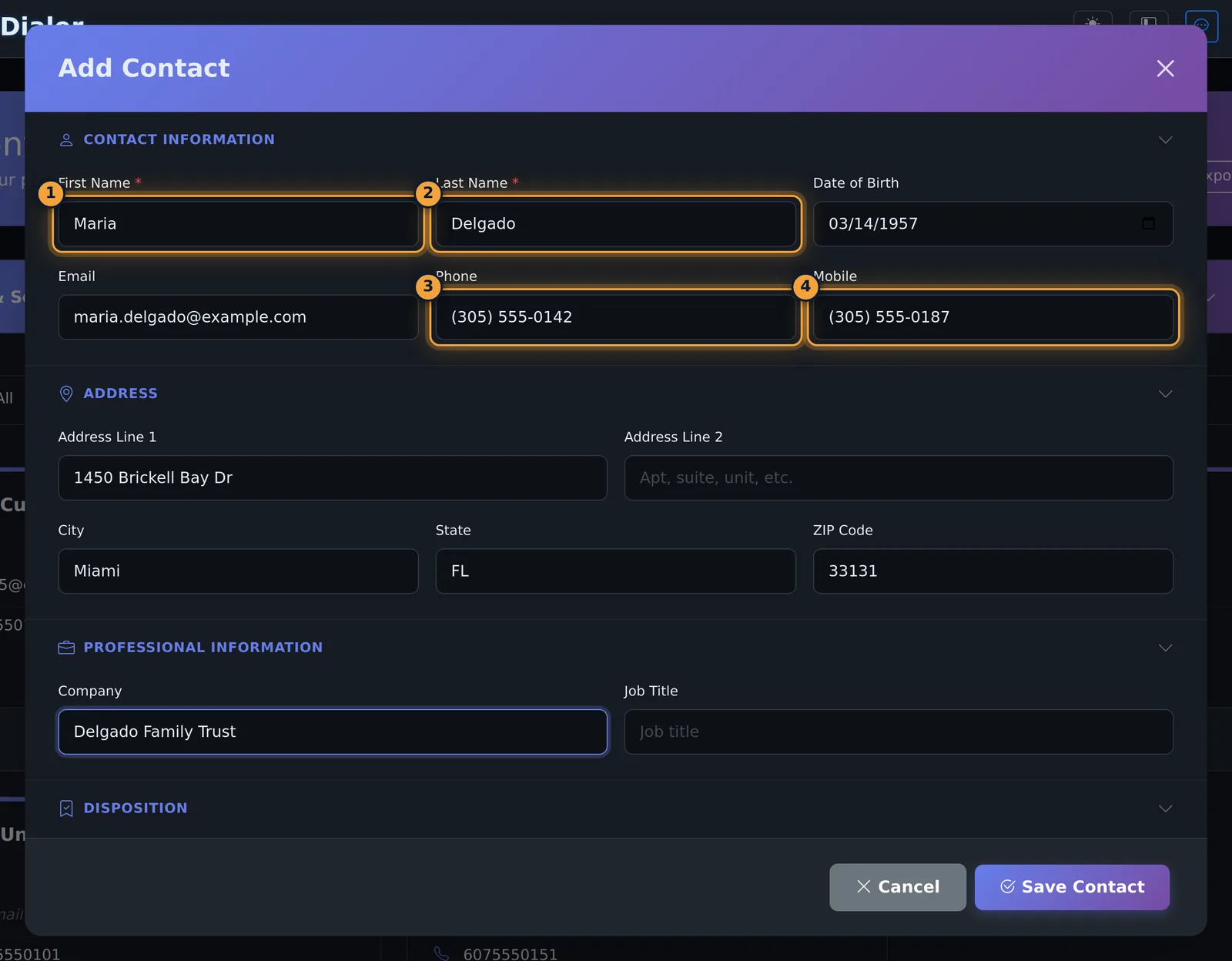Screen dimensions: 1232x961
Task: Expand the Disposition section chevron
Action: tap(1165, 808)
